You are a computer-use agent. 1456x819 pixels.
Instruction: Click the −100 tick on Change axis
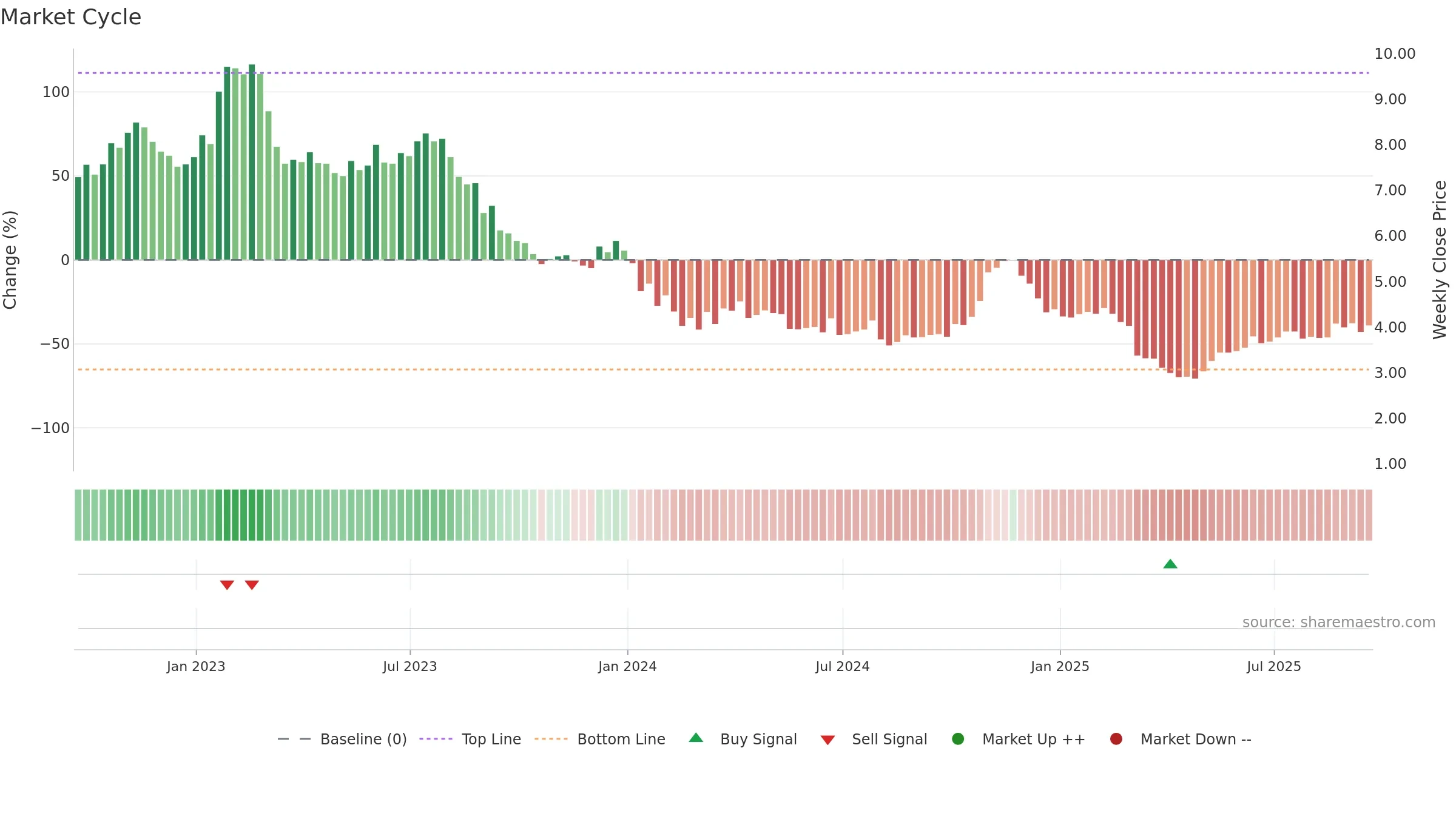coord(50,428)
